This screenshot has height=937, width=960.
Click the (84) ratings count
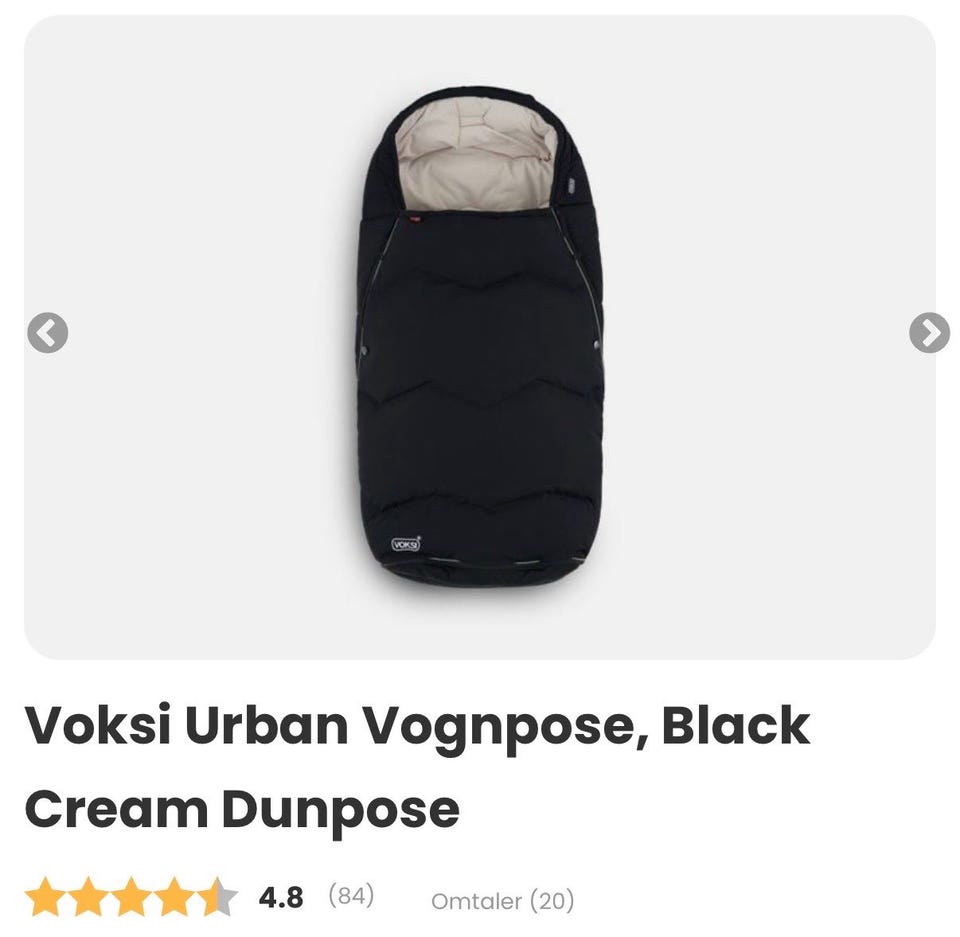pyautogui.click(x=351, y=895)
